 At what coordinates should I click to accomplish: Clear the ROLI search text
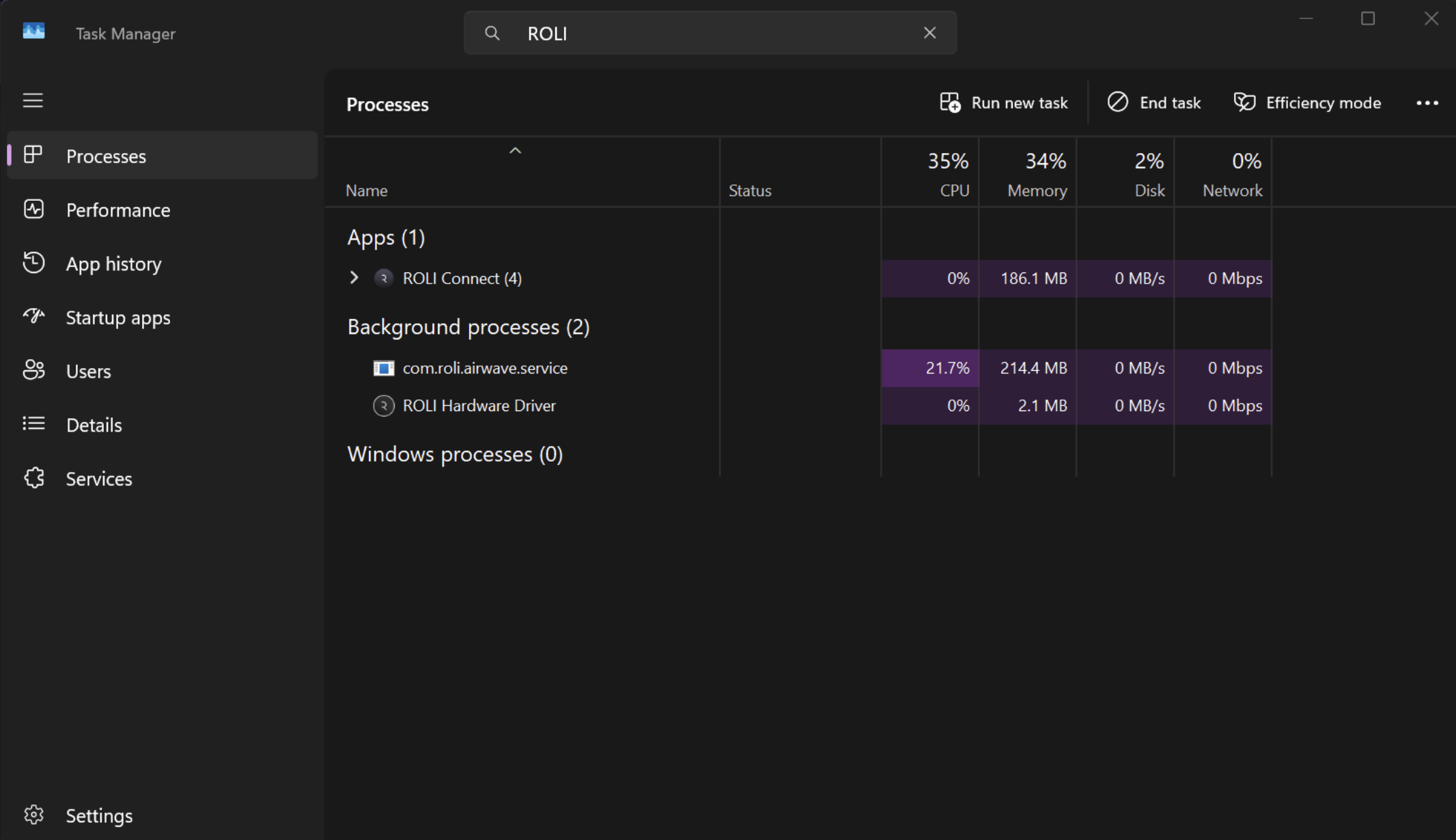pos(929,33)
